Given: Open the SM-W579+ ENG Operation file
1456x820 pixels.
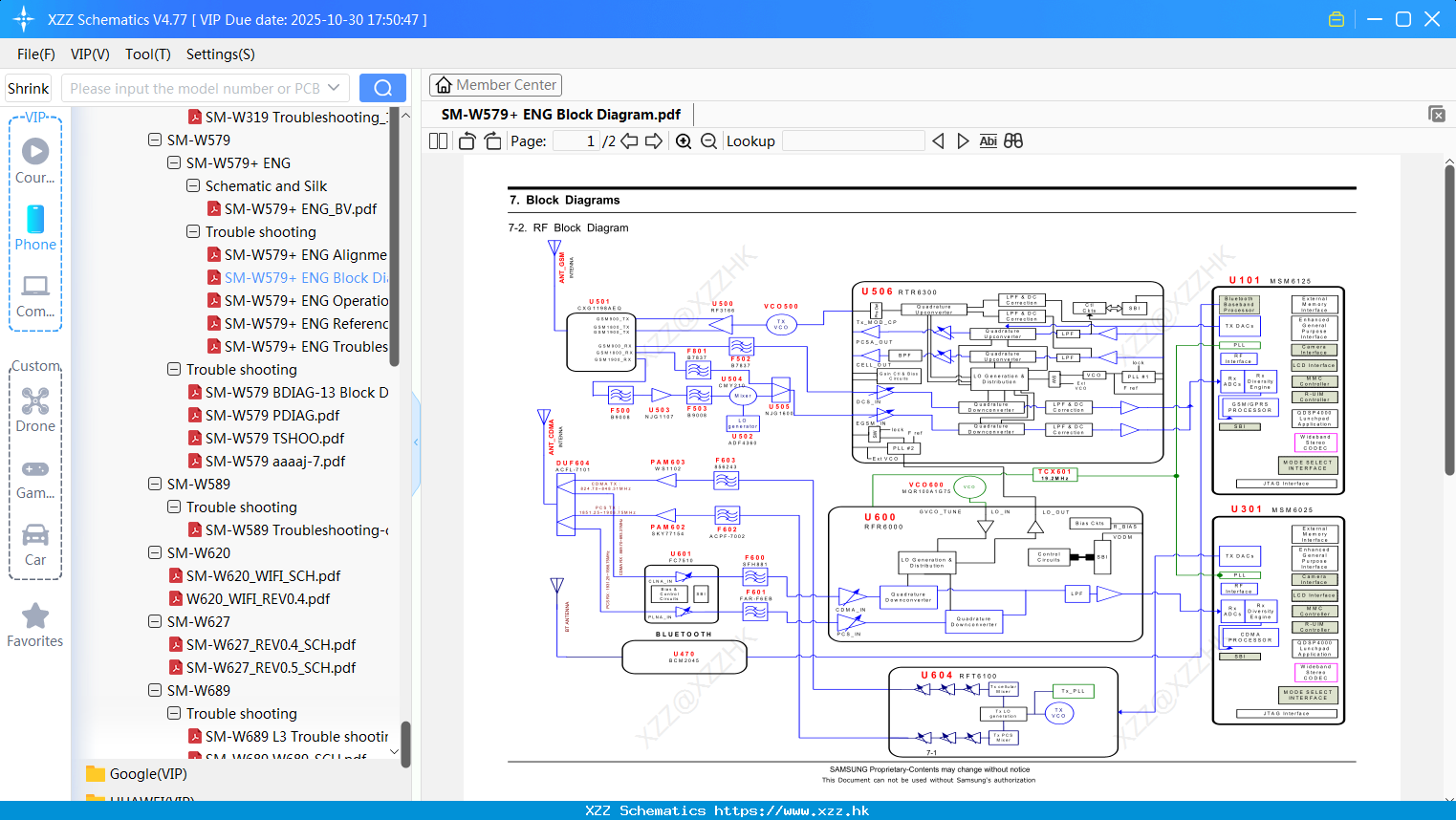Looking at the screenshot, I should click(x=297, y=300).
